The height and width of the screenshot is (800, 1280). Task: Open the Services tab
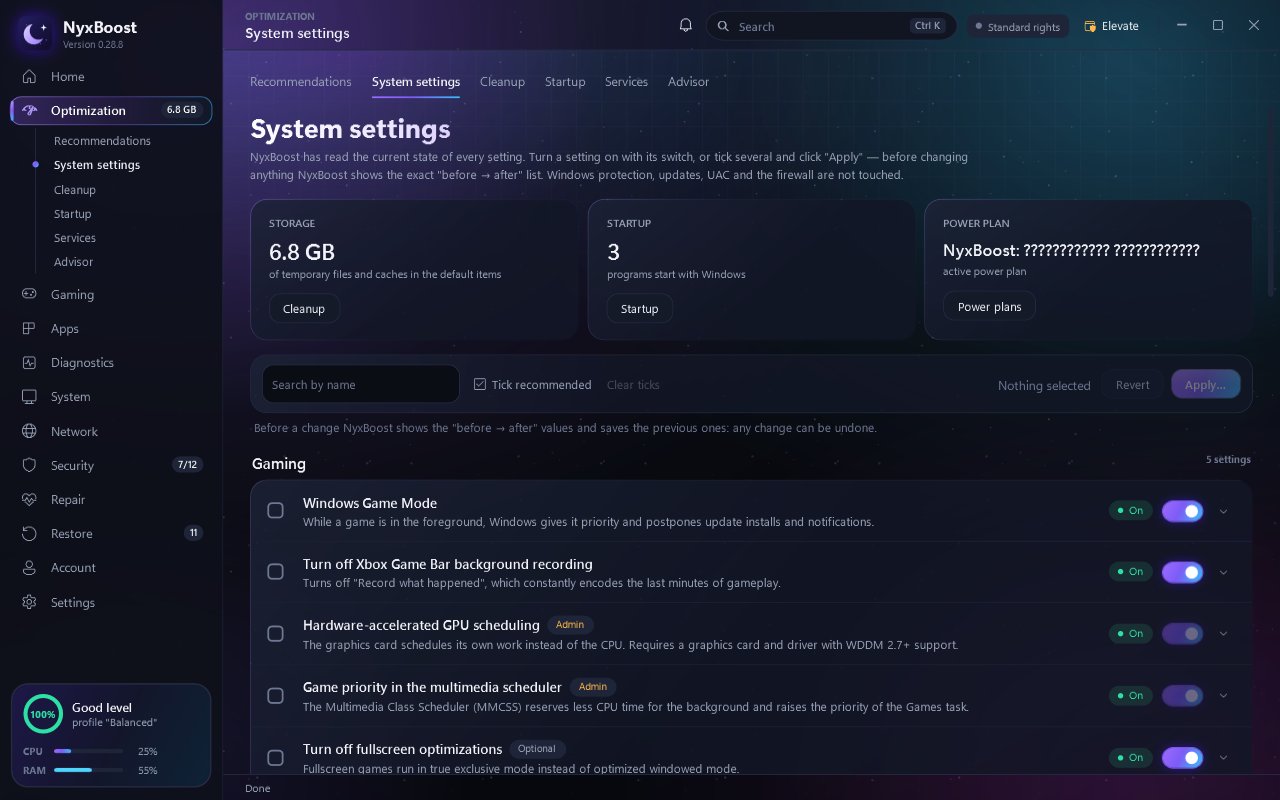pyautogui.click(x=626, y=82)
